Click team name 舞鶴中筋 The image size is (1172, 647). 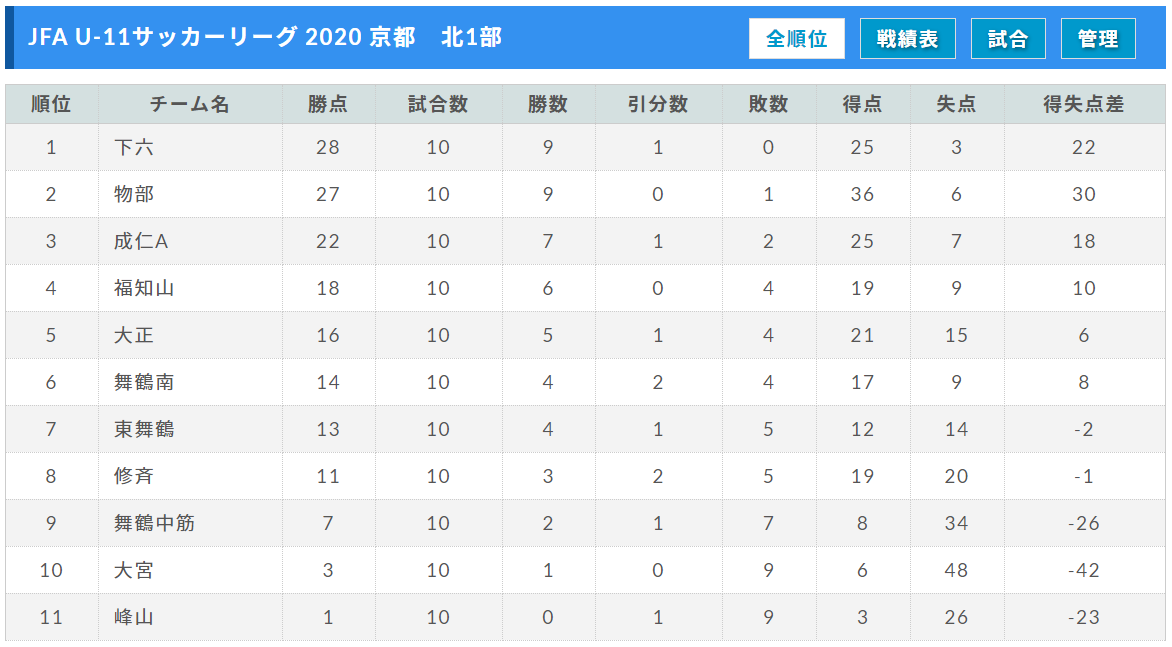click(154, 523)
